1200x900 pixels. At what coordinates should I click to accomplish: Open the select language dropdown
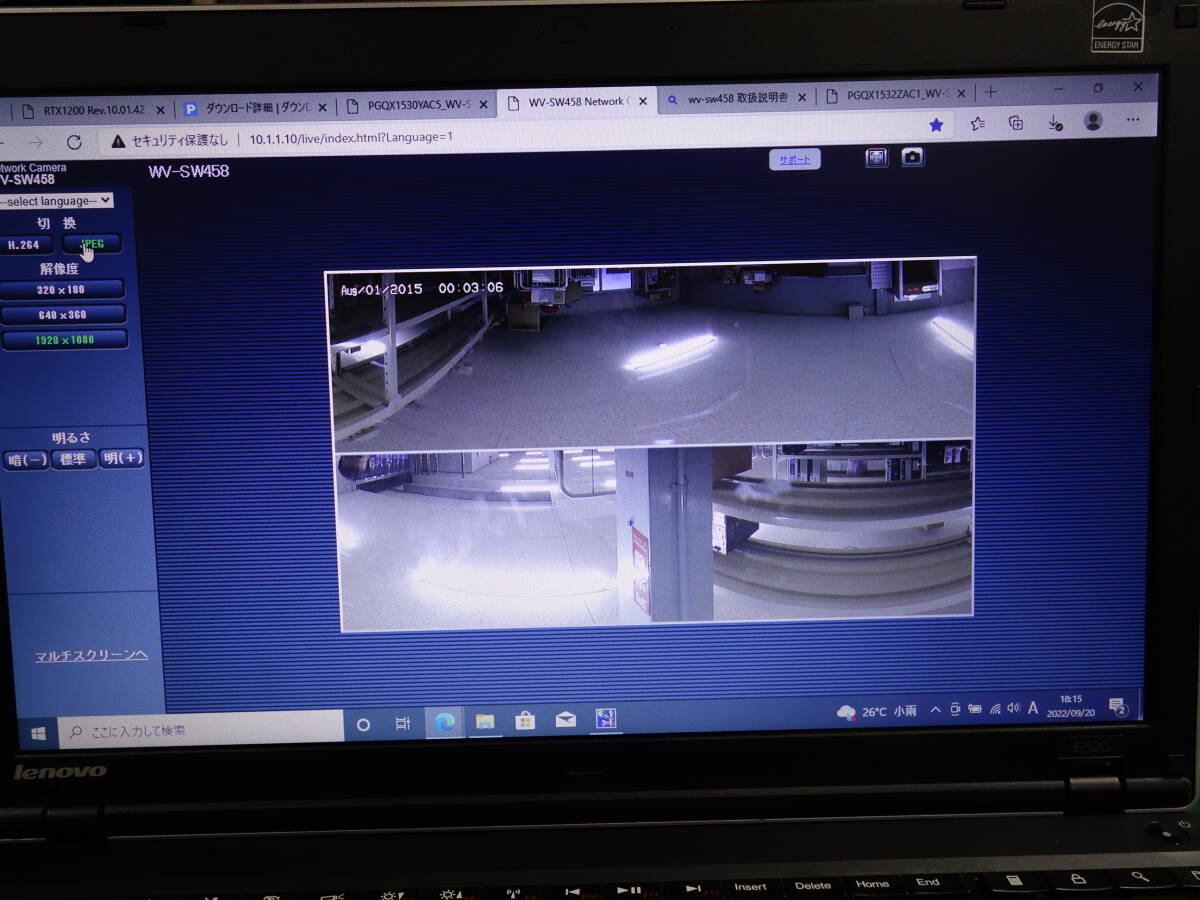click(55, 201)
